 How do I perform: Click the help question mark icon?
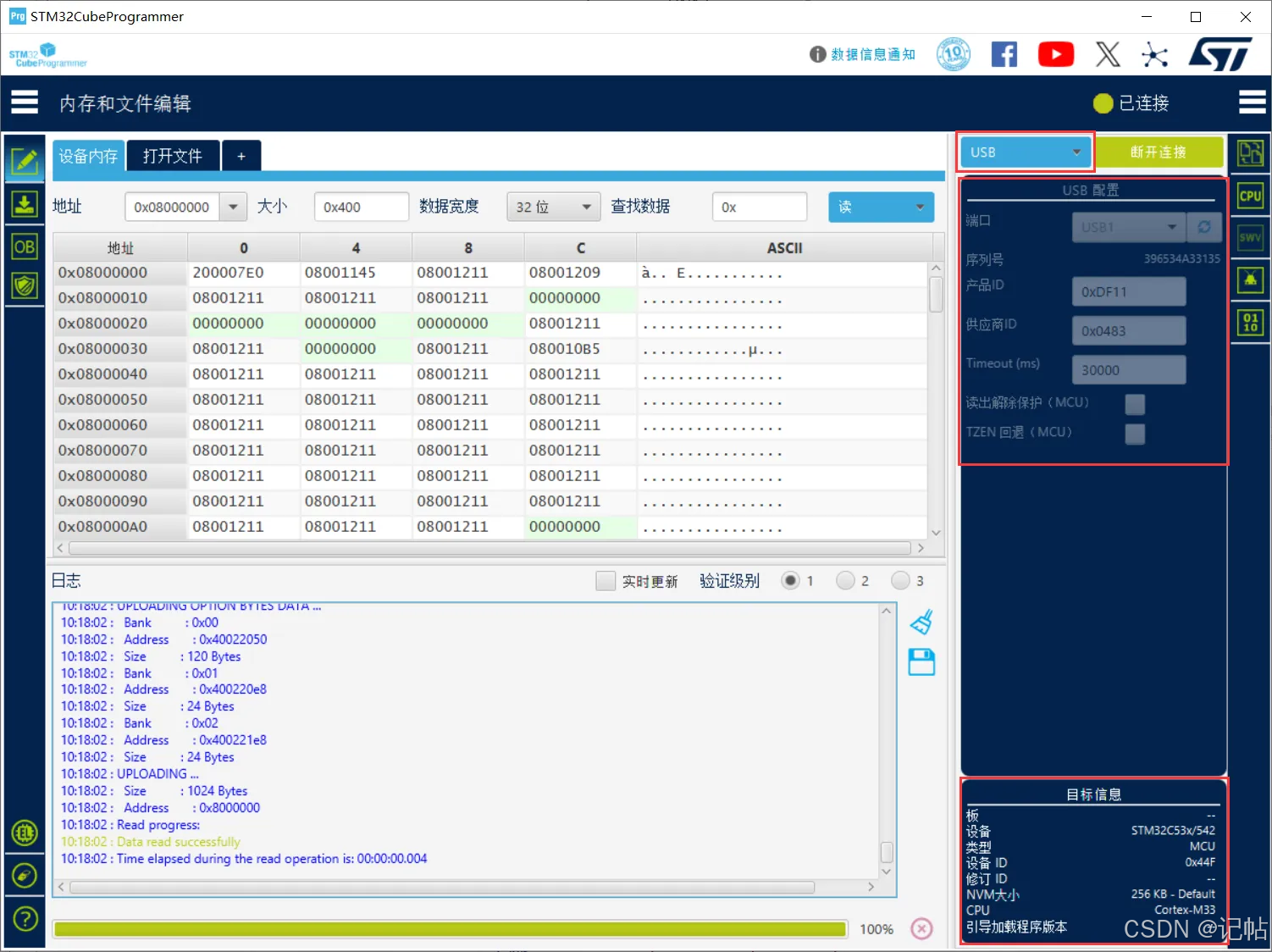coord(25,918)
